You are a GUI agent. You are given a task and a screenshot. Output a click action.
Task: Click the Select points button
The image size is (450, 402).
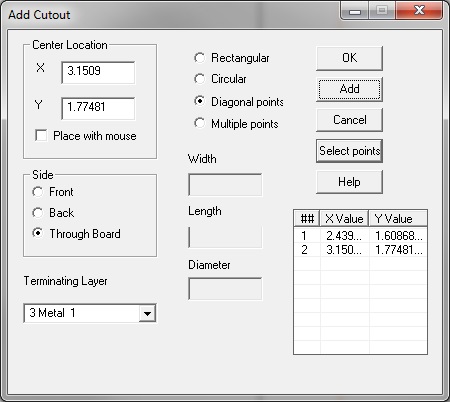pyautogui.click(x=349, y=151)
